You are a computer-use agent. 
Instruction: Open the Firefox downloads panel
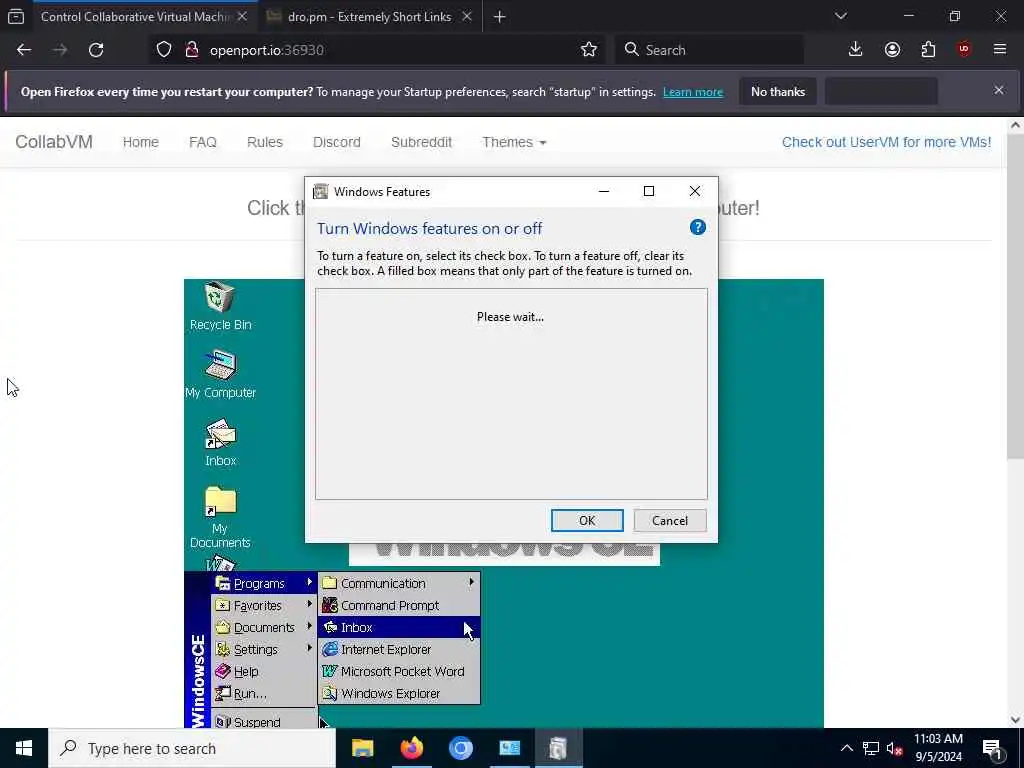coord(855,50)
